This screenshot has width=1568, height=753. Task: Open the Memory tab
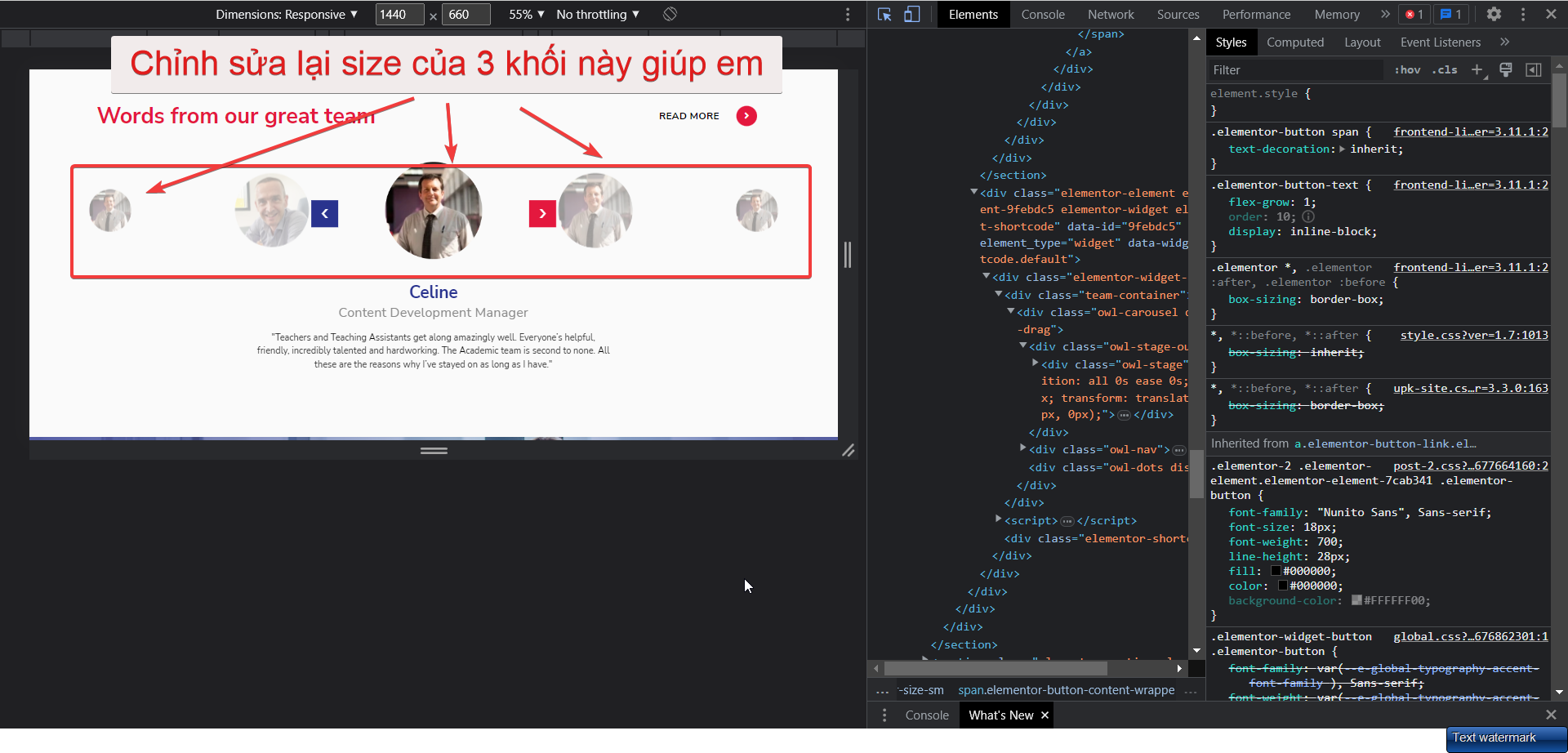coord(1337,14)
